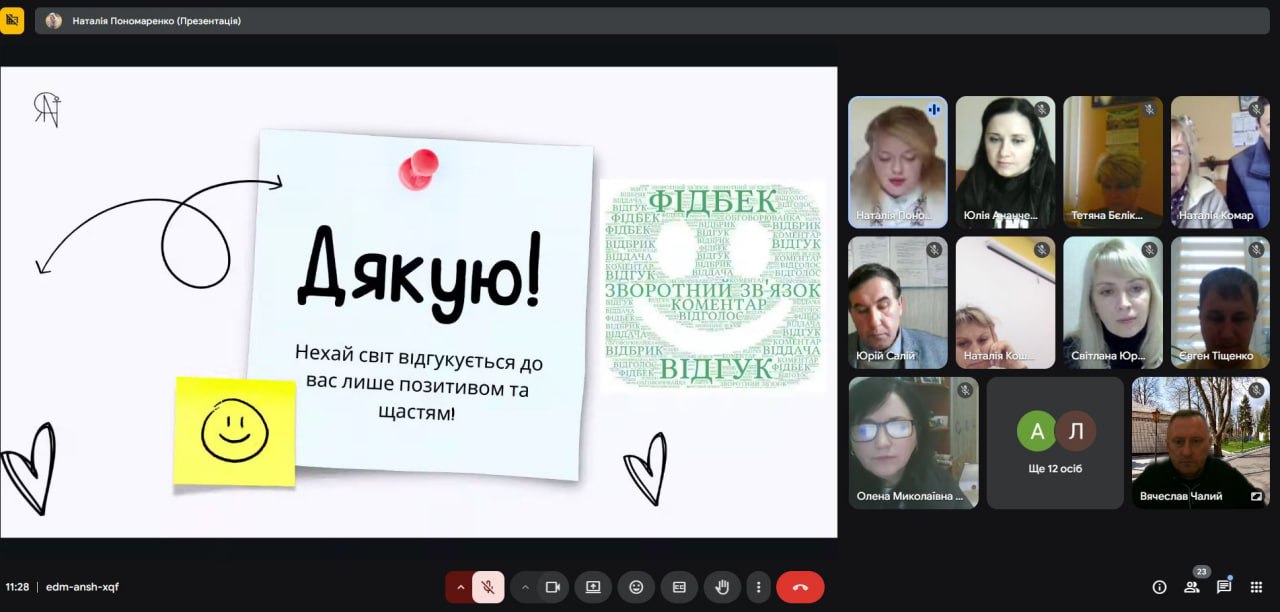Screen dimensions: 1280x612
Task: Turn on closed captions
Action: [679, 587]
